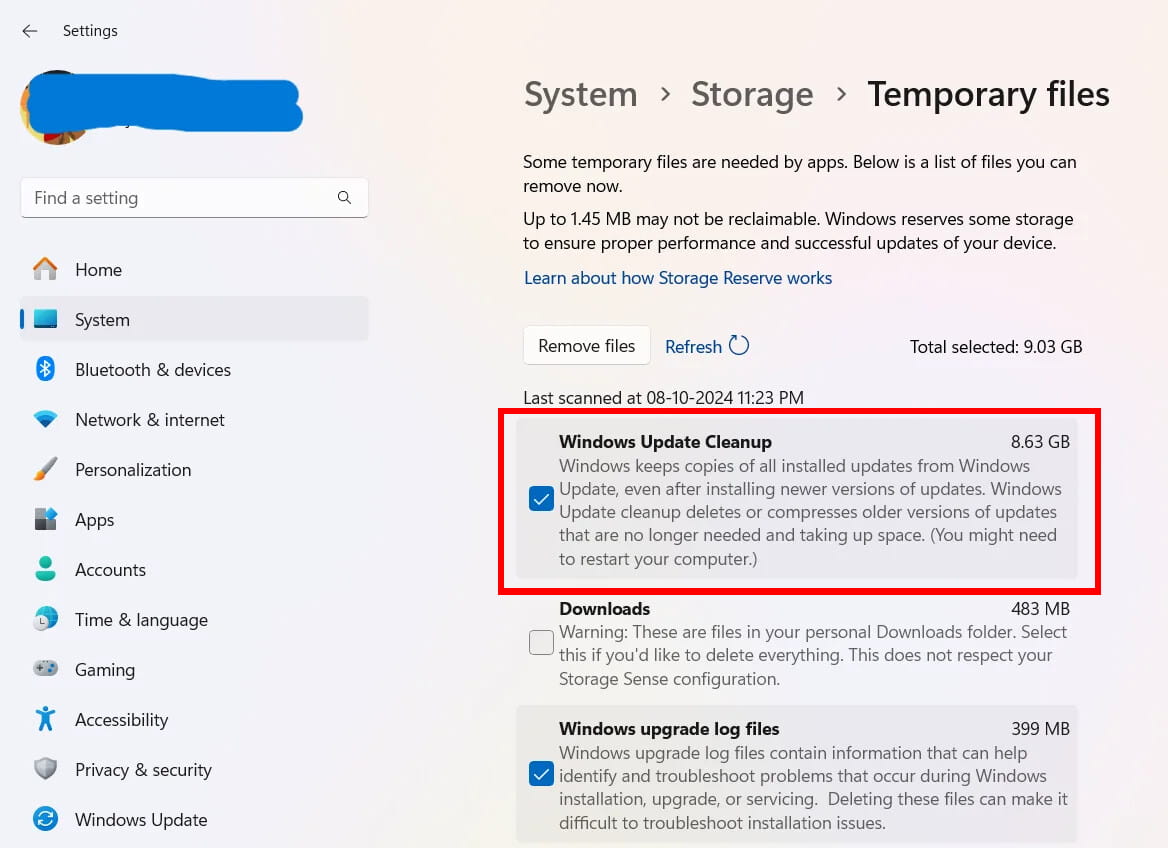
Task: Click the Accounts person icon
Action: 45,569
